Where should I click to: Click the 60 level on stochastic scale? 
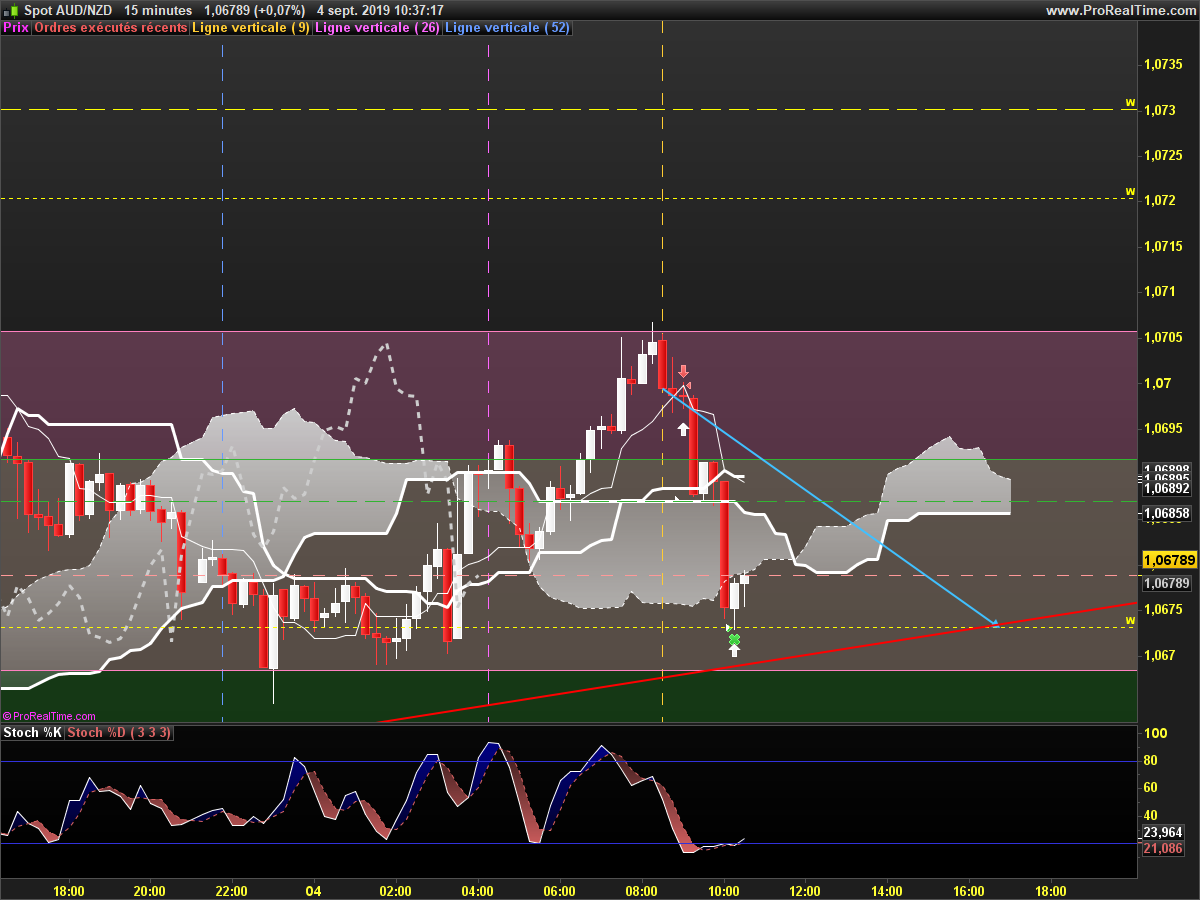pyautogui.click(x=1151, y=788)
